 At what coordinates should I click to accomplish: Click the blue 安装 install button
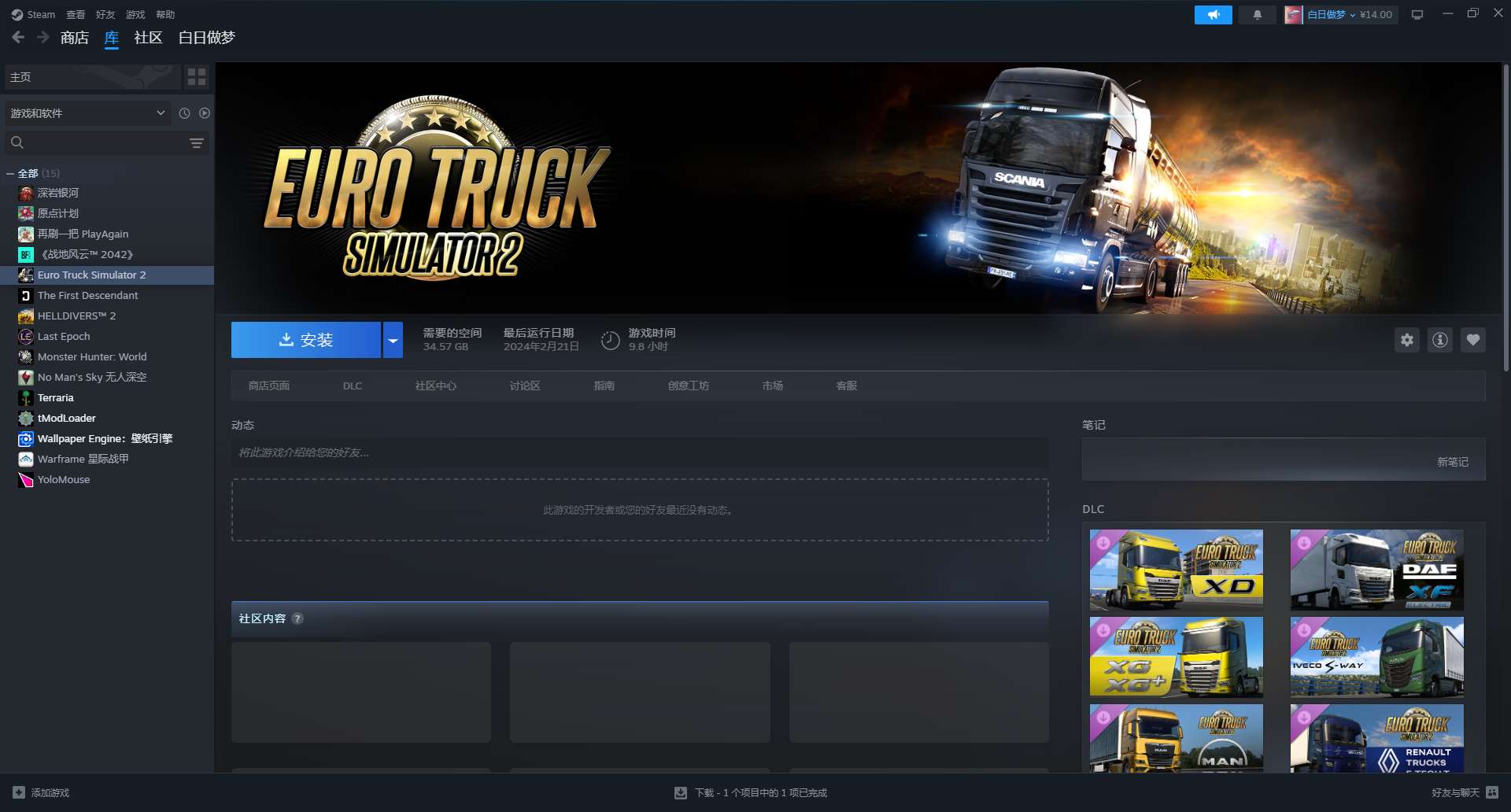click(306, 340)
